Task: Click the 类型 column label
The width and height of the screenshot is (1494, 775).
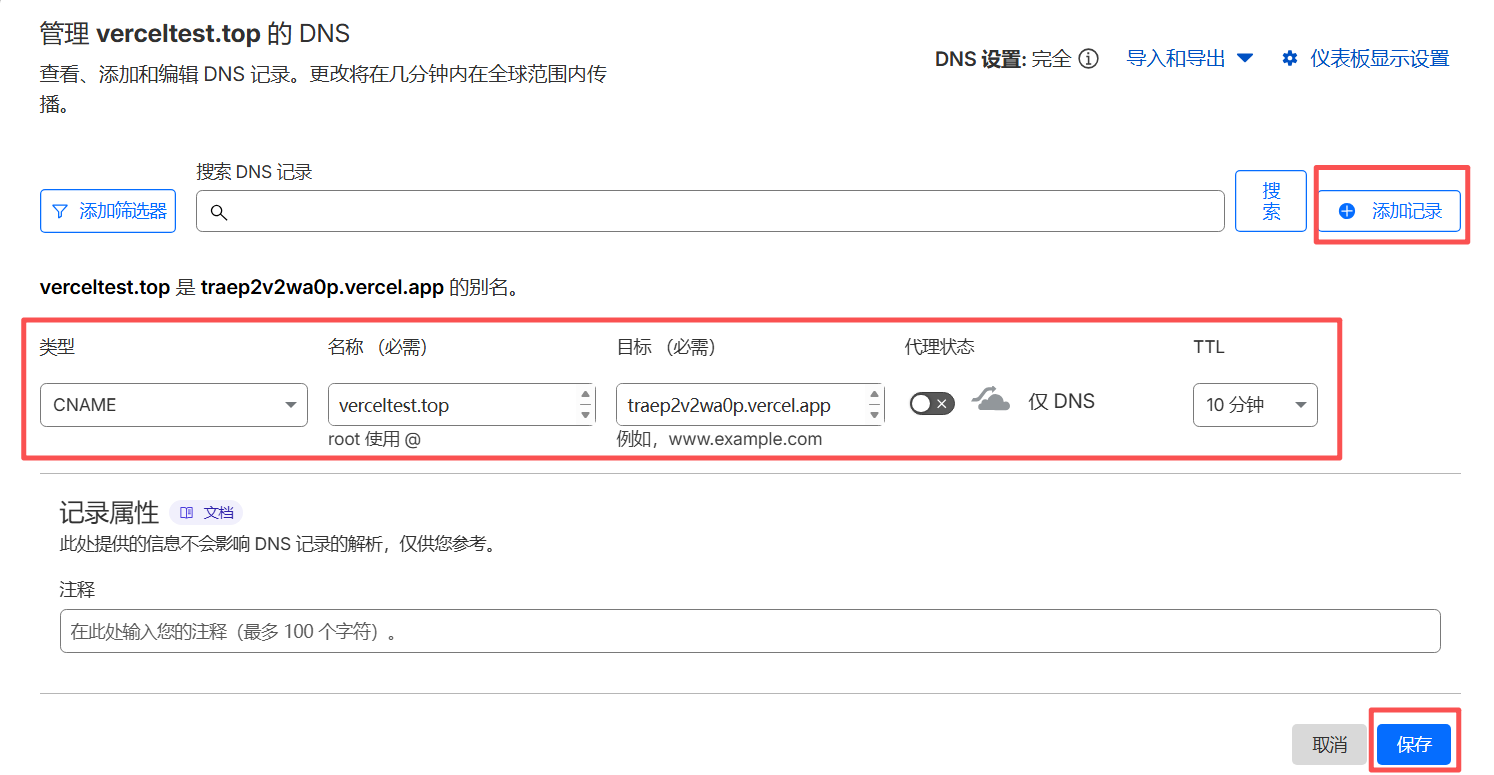Action: (57, 347)
